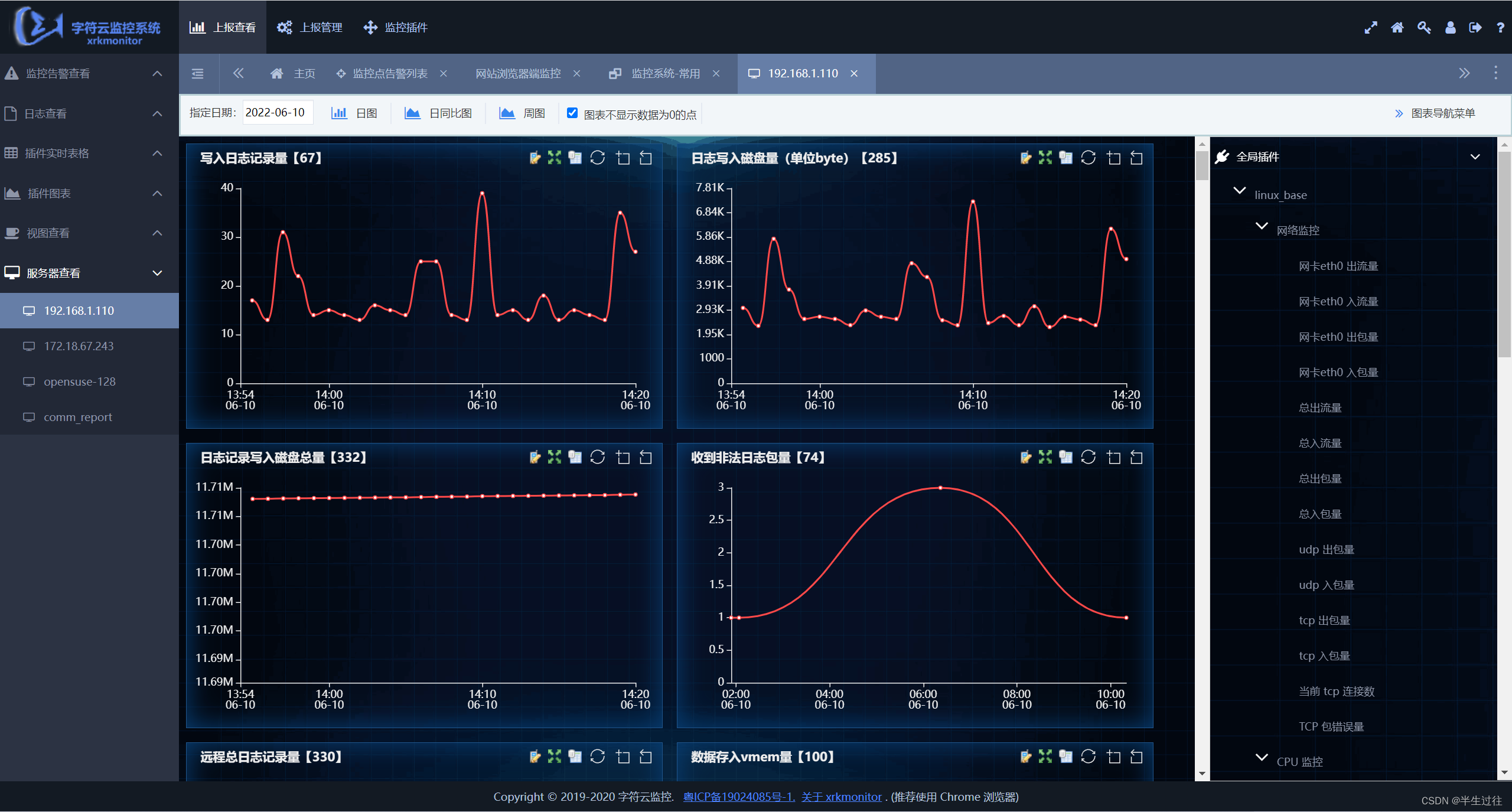This screenshot has width=1512, height=812.
Task: Click the 指定日期 date input field
Action: [277, 113]
